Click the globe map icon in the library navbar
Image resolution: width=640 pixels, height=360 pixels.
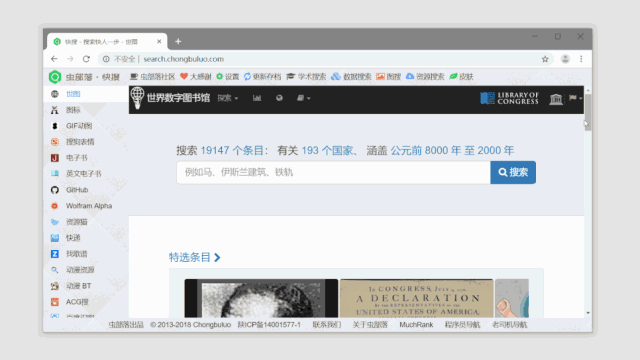coord(279,98)
